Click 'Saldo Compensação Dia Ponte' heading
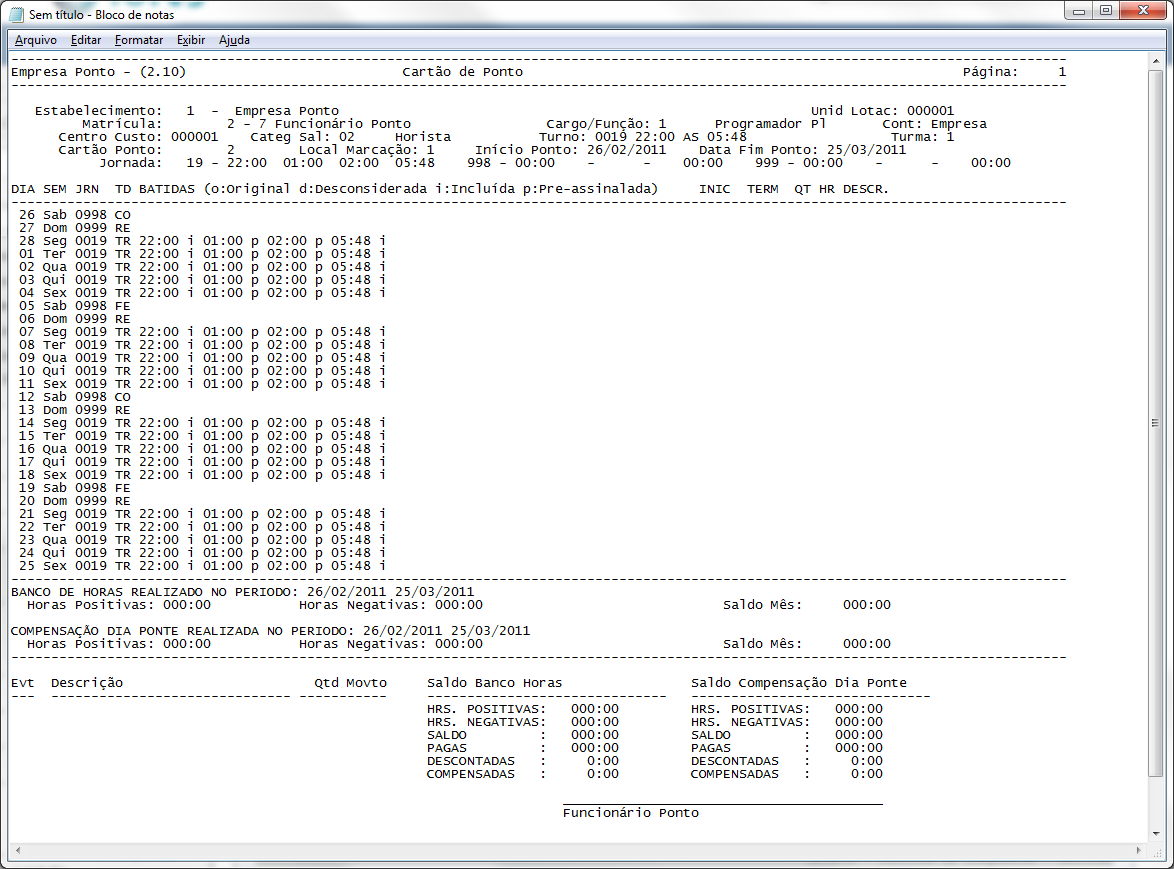Image resolution: width=1174 pixels, height=869 pixels. tap(798, 683)
